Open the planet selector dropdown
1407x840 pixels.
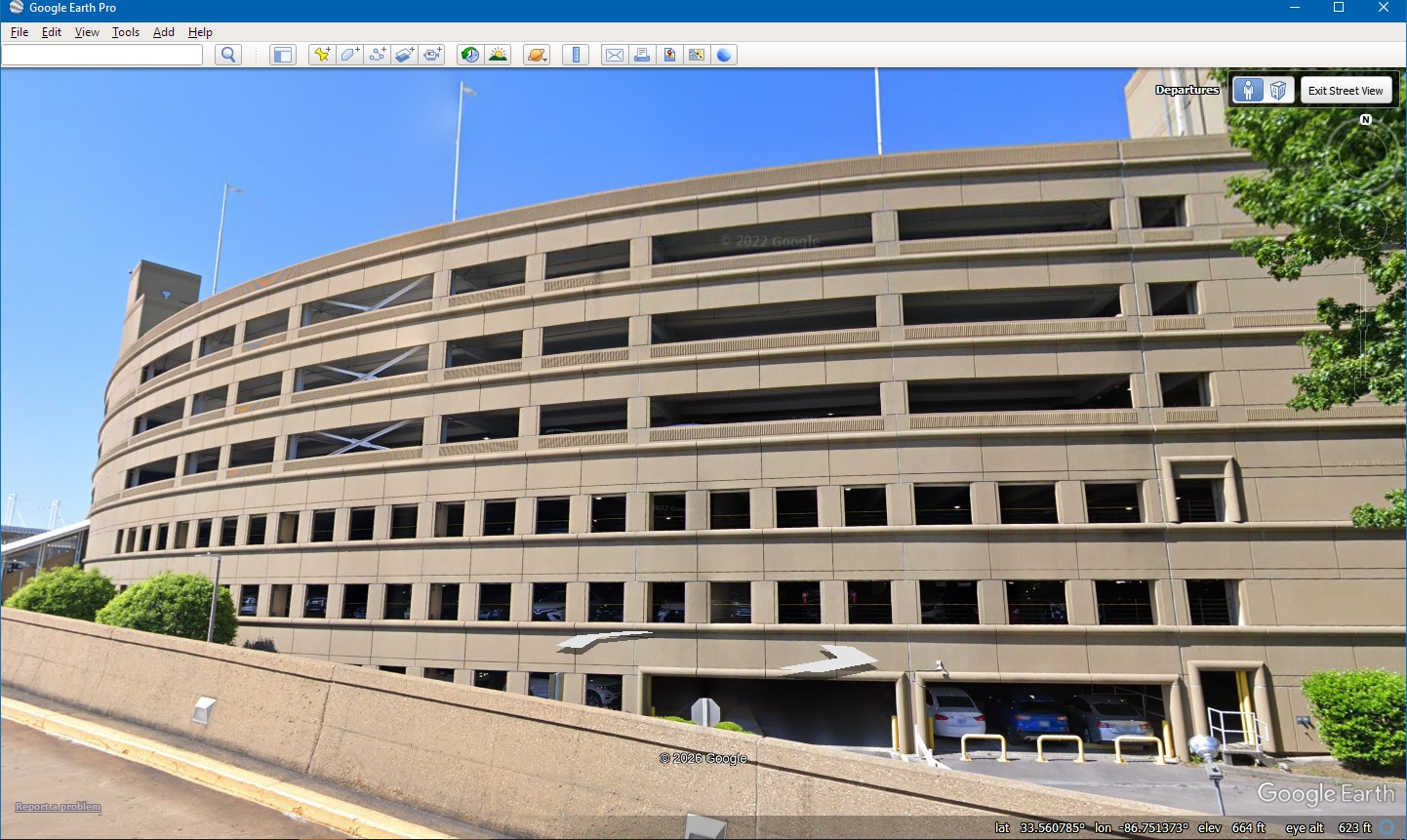point(536,55)
